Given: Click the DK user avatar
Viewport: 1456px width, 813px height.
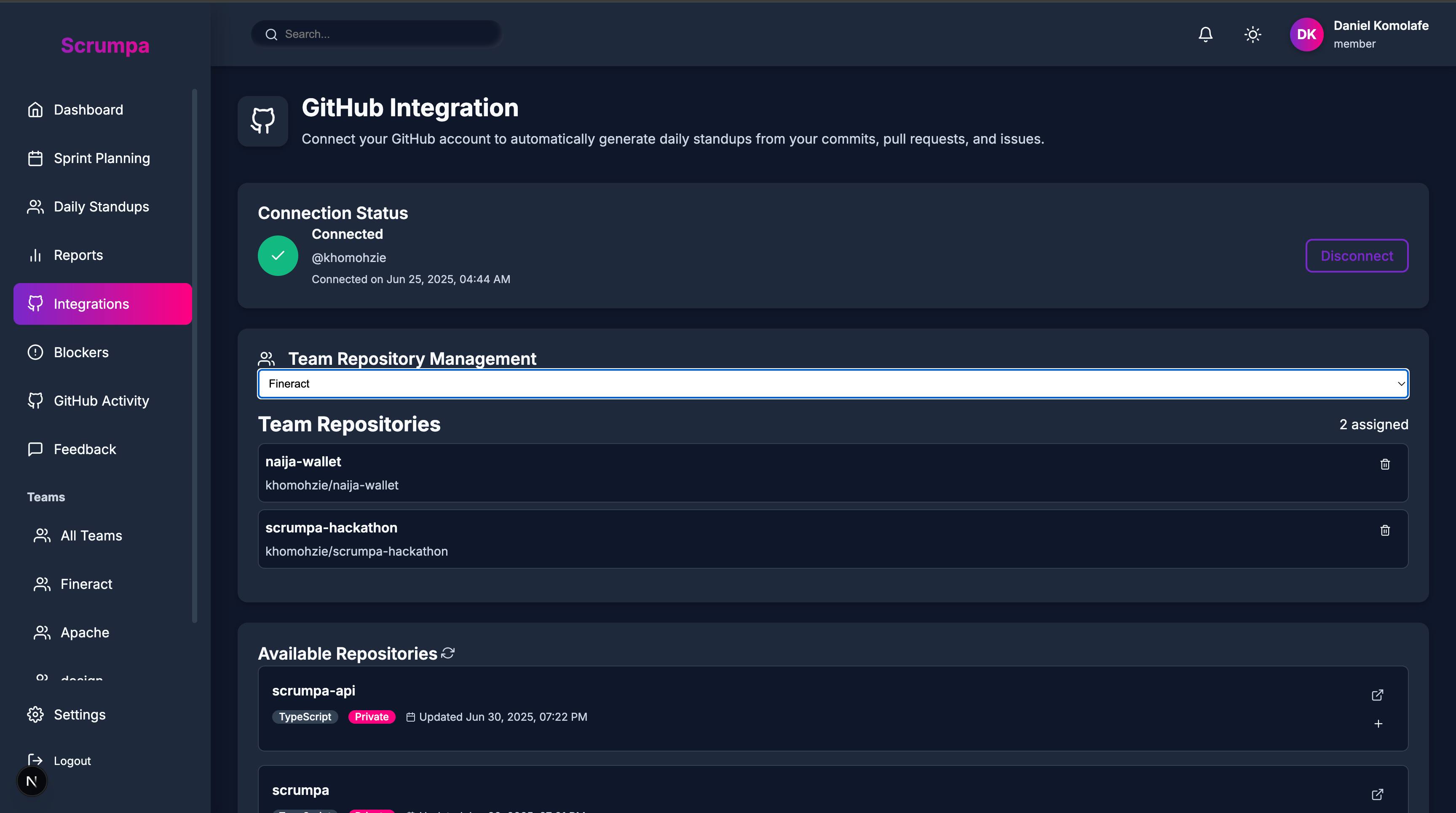Looking at the screenshot, I should [1306, 35].
